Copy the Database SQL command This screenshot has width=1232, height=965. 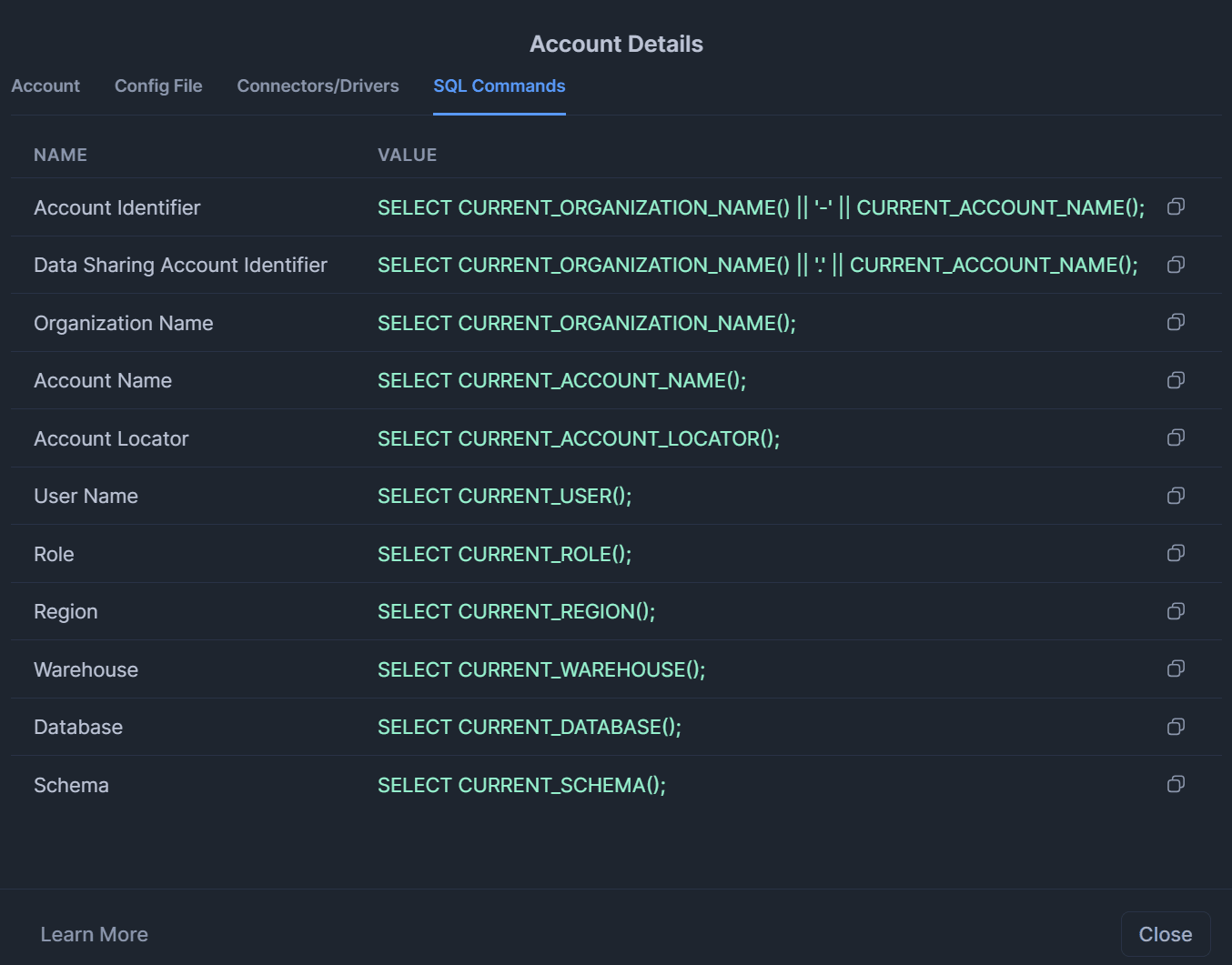pos(1176,727)
